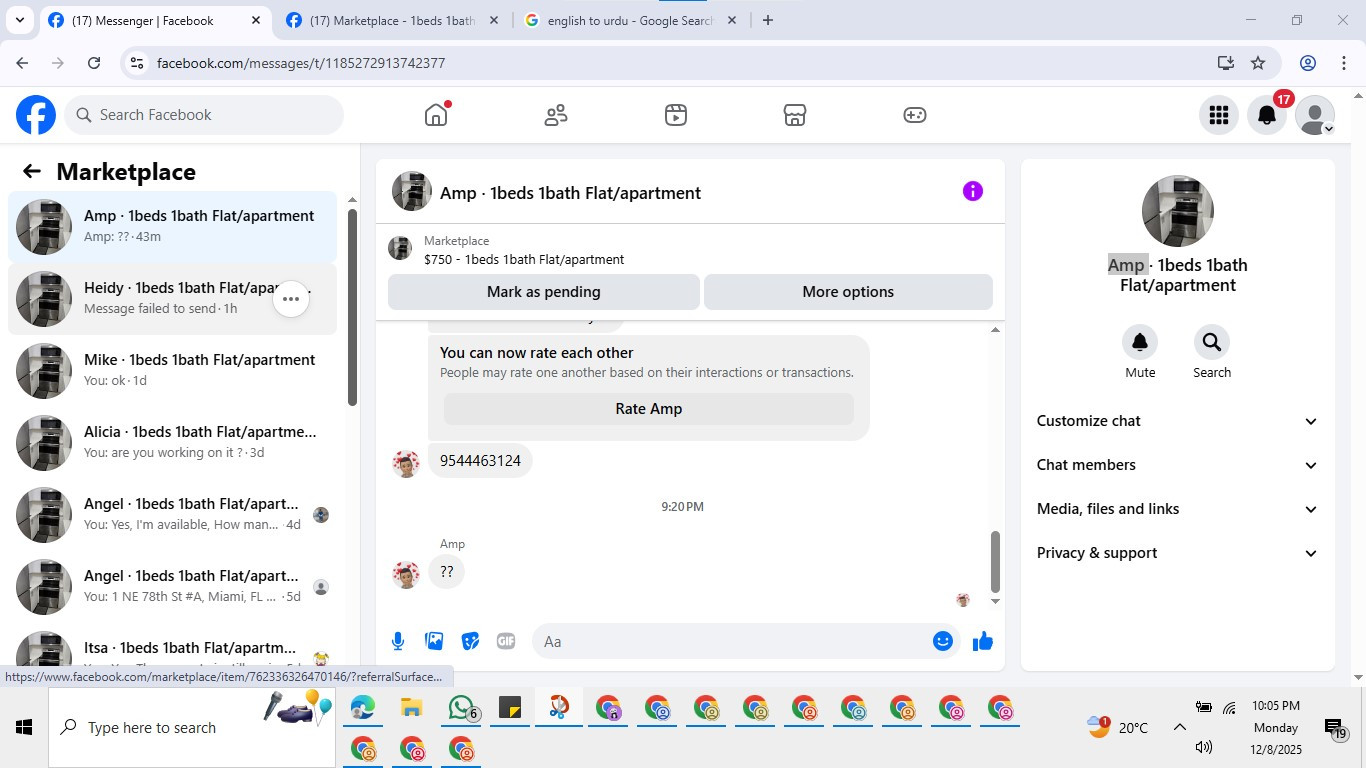Open File Explorer from the taskbar

pyautogui.click(x=412, y=709)
